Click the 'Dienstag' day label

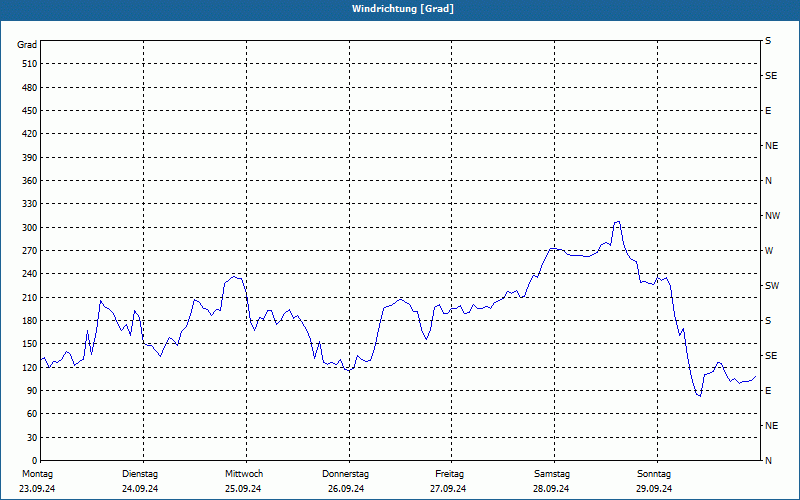click(140, 474)
